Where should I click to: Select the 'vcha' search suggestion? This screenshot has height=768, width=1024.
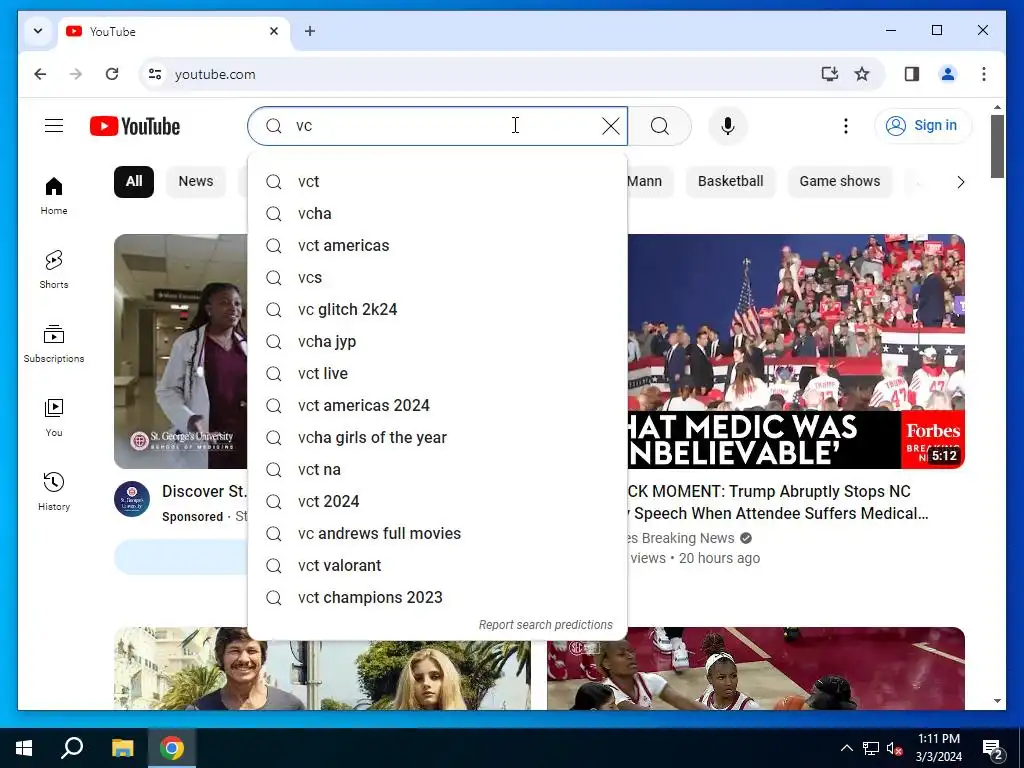coord(438,214)
